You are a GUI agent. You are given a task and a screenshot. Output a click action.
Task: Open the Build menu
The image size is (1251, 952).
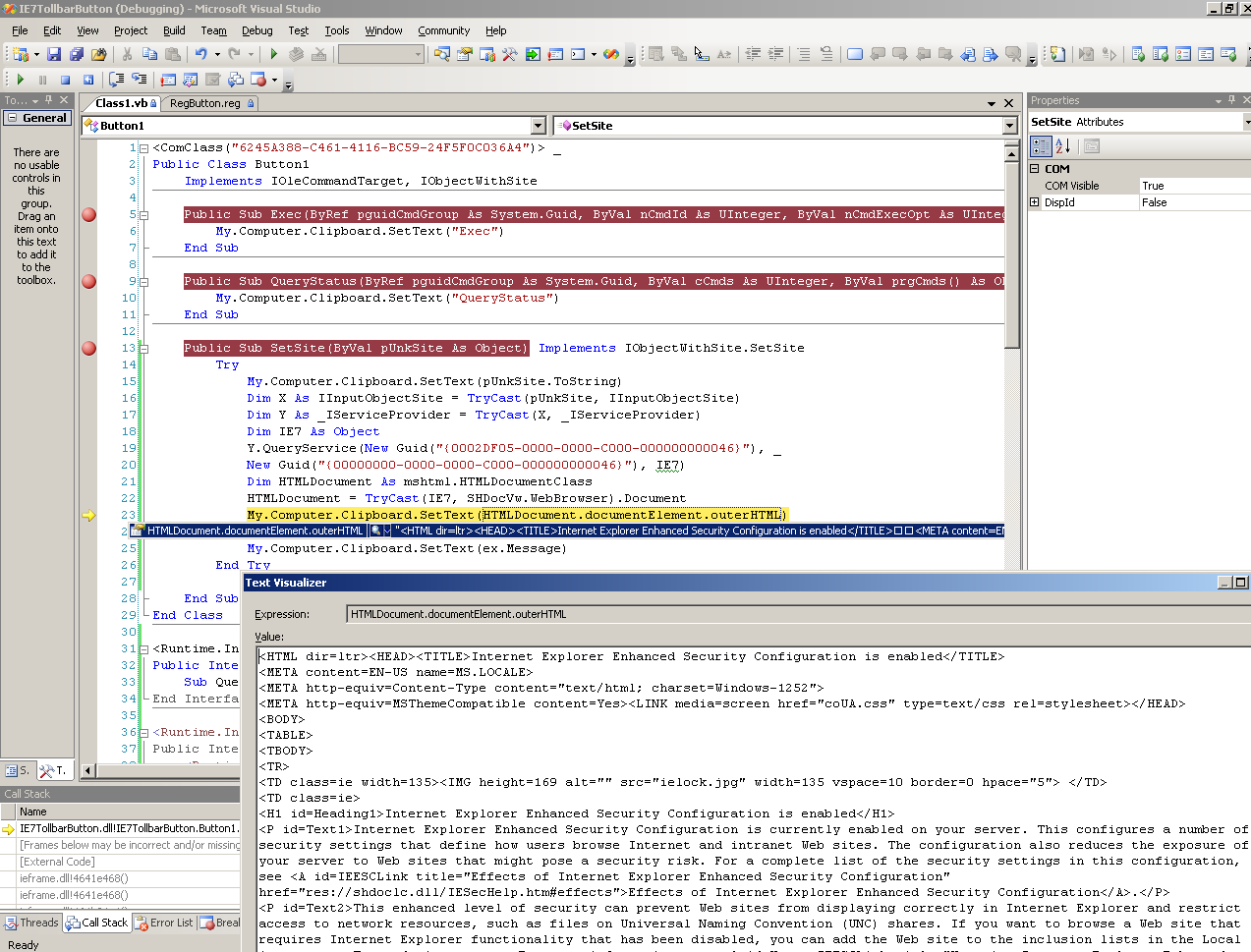(x=174, y=30)
